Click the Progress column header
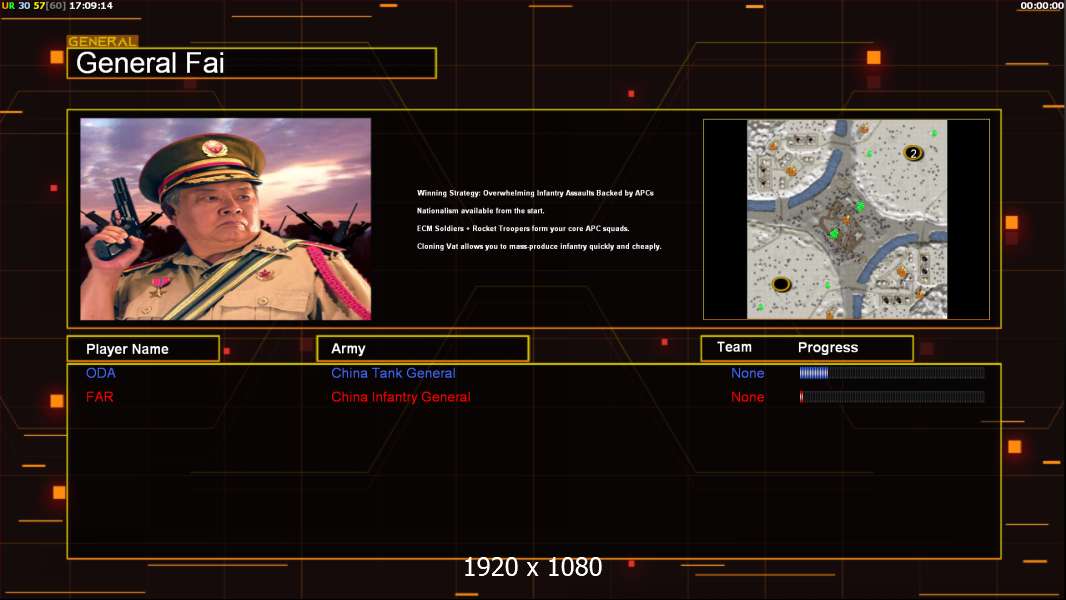Screen dimensions: 1066x600 pos(827,347)
